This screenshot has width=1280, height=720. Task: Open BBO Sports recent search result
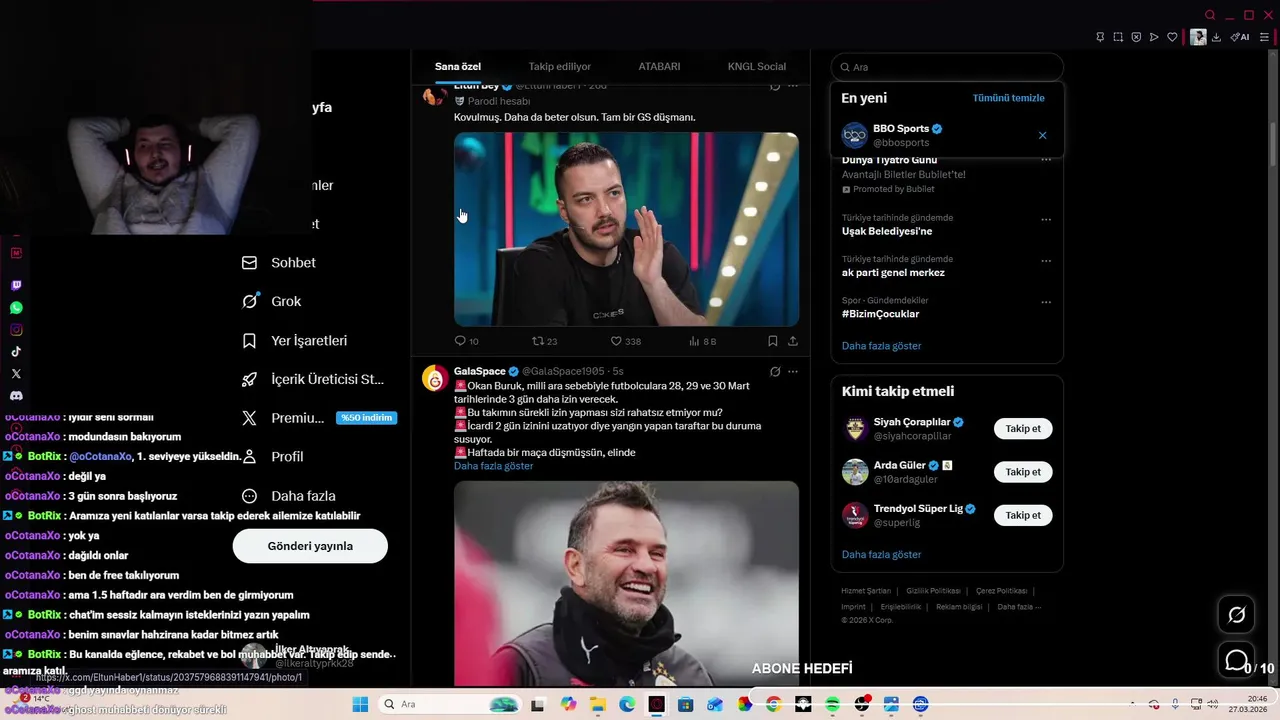947,135
